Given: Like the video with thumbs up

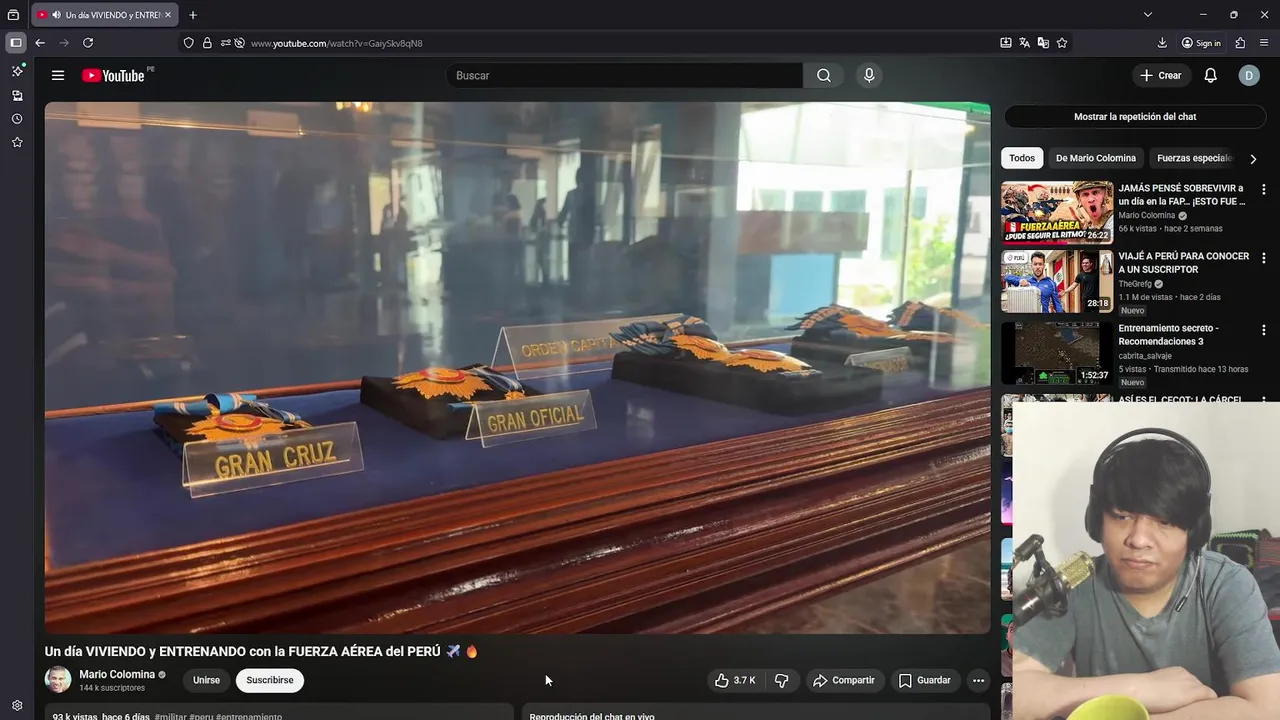Looking at the screenshot, I should pyautogui.click(x=735, y=680).
